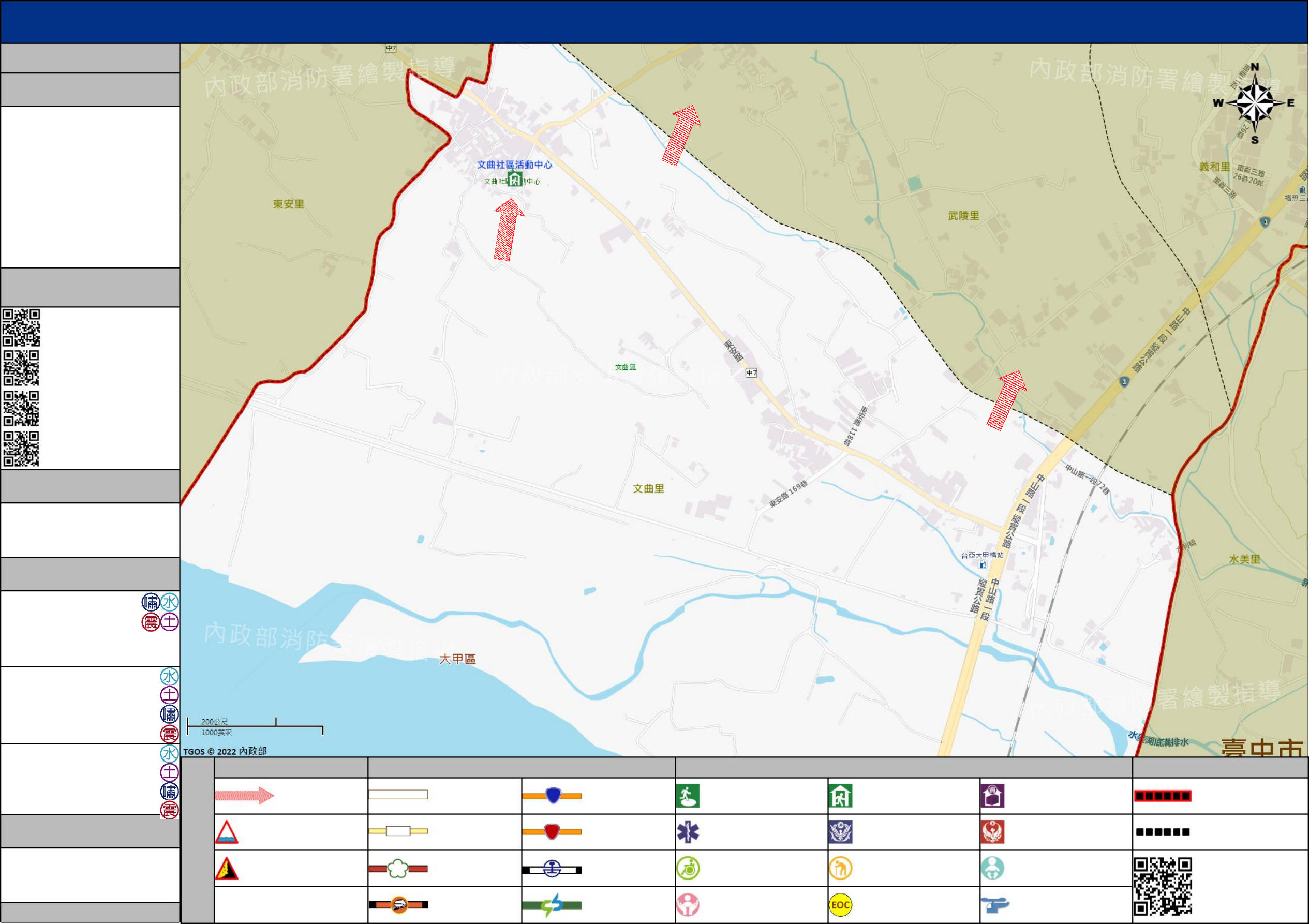Click the 臺中市 city label

[1262, 747]
